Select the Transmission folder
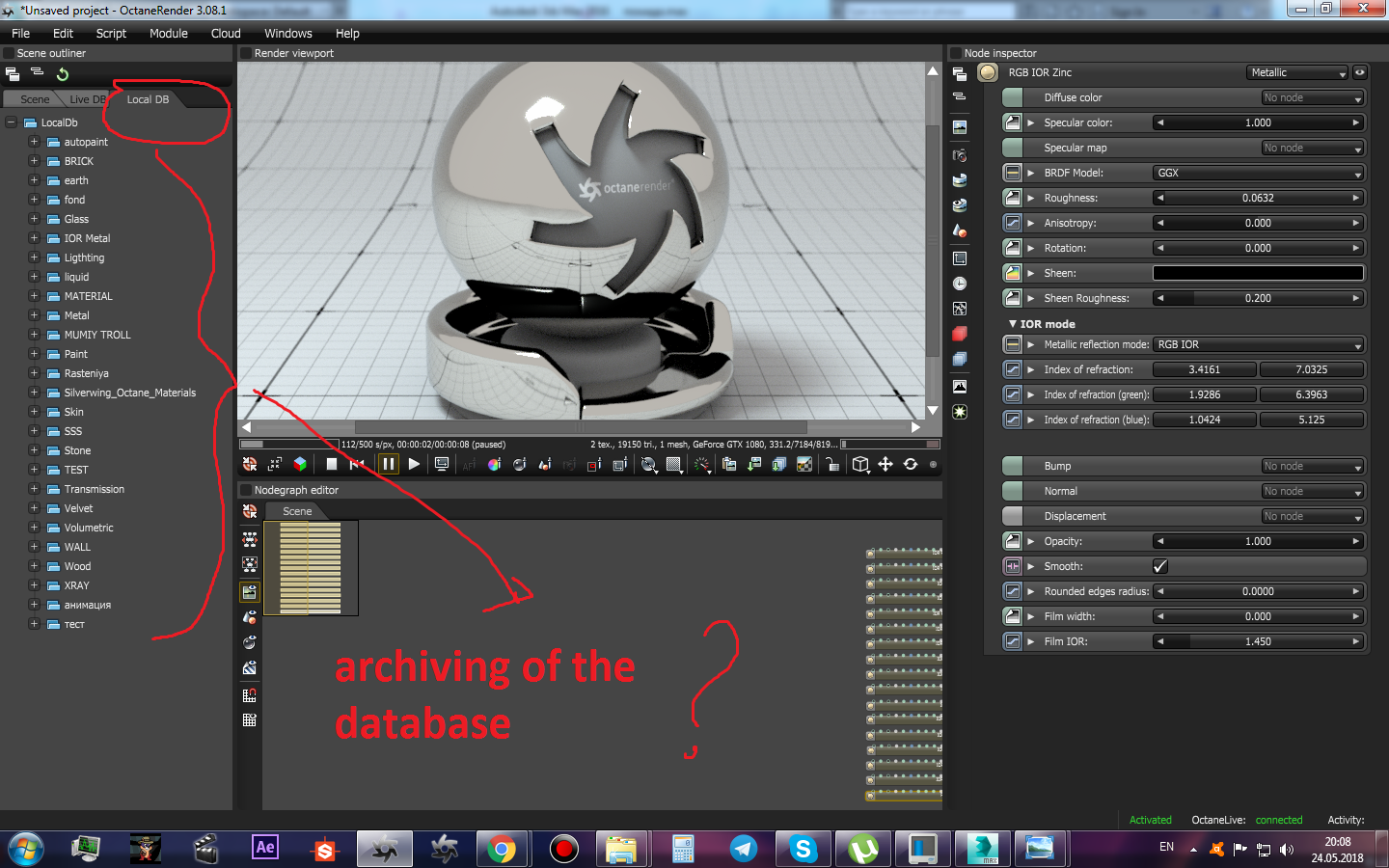This screenshot has width=1389, height=868. pos(95,489)
